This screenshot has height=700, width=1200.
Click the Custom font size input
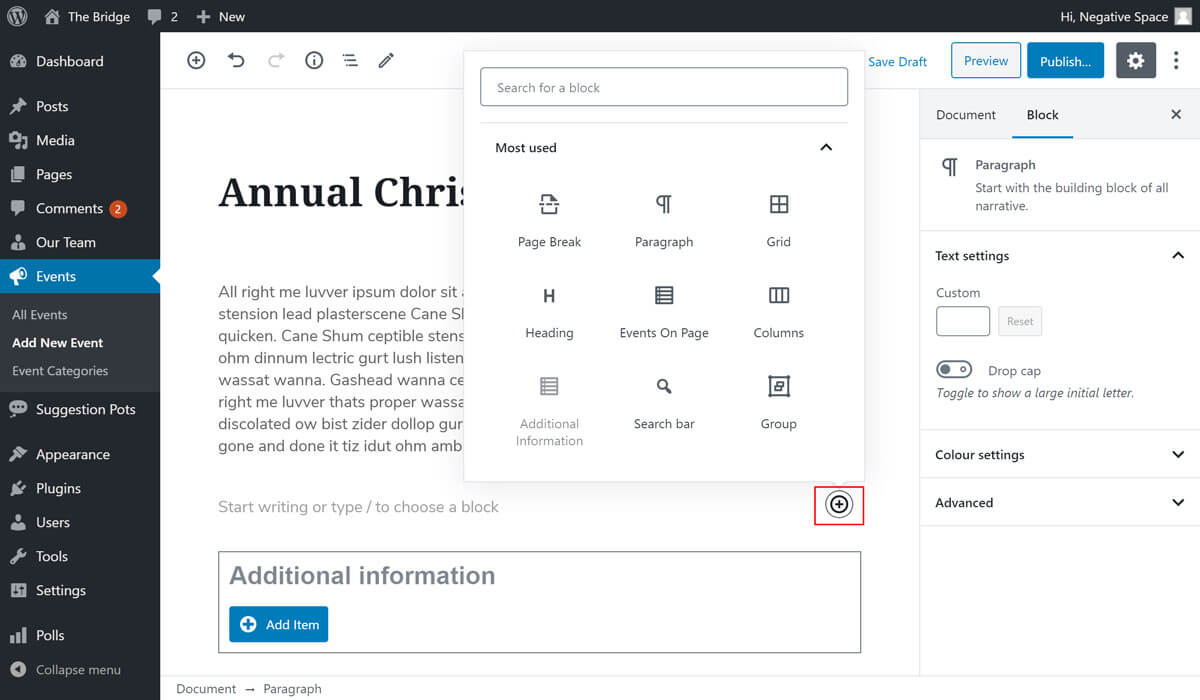click(962, 321)
